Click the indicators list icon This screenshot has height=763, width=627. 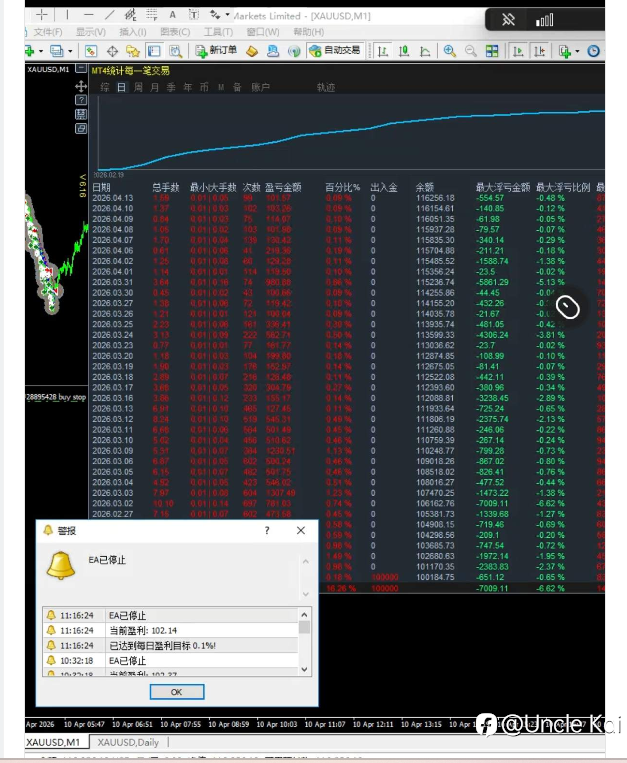click(x=565, y=51)
